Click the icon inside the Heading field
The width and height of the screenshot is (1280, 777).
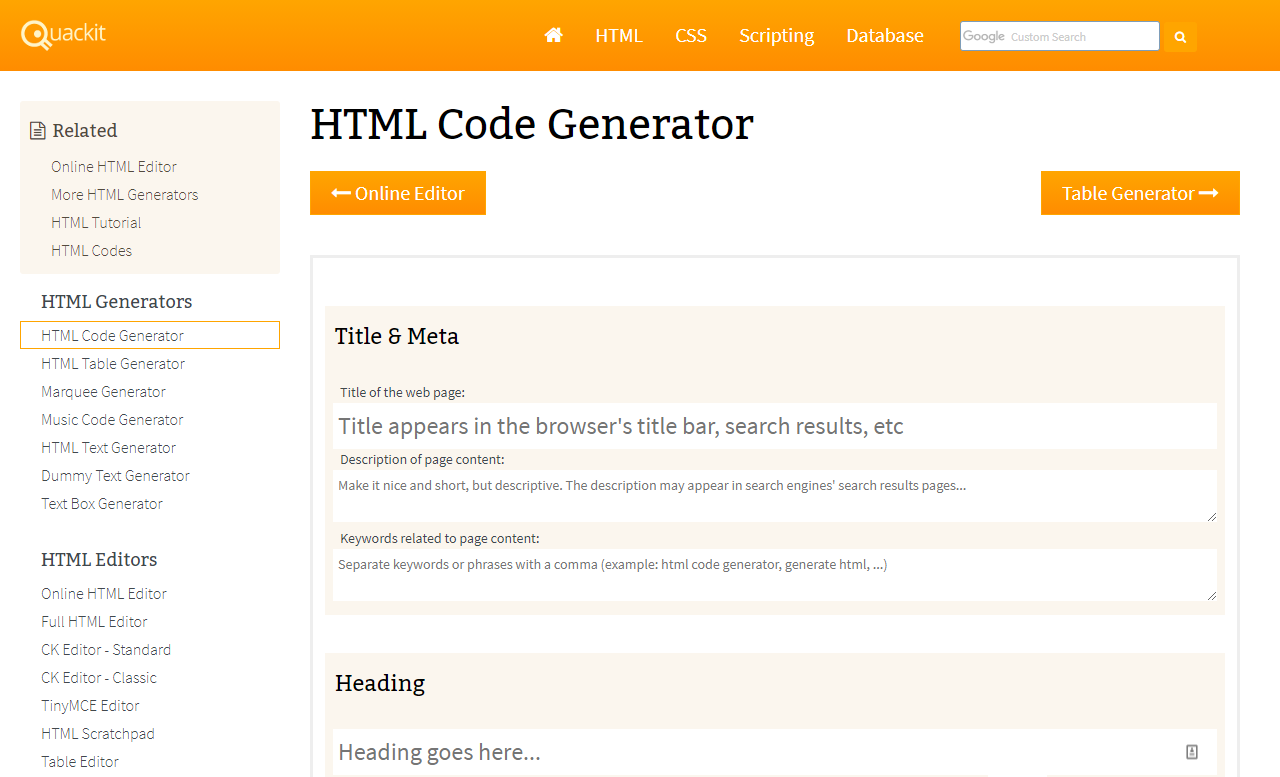[1192, 752]
